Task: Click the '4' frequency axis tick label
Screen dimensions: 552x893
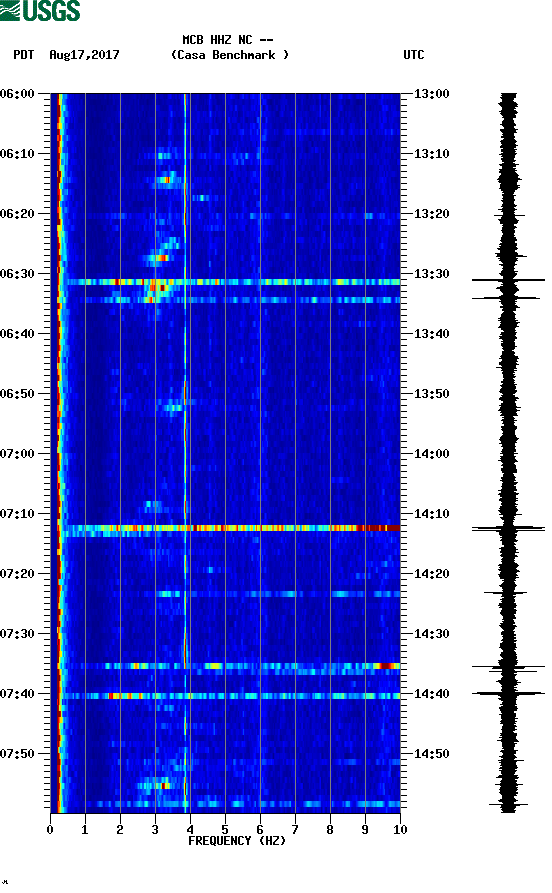Action: 190,830
